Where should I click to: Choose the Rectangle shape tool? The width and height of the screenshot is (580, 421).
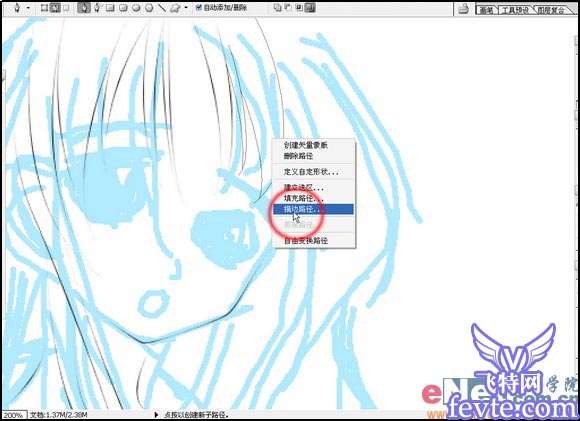(110, 8)
